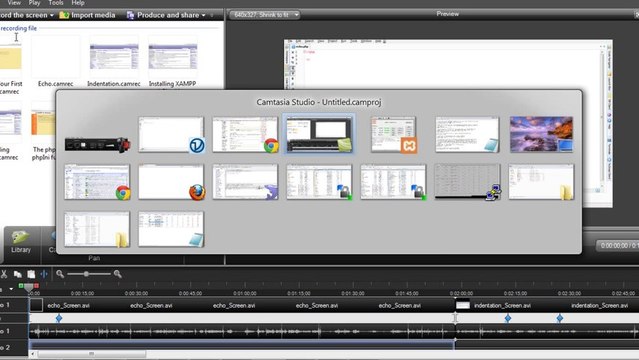
Task: Click the red selection-end marker on playhead
Action: (x=36, y=286)
